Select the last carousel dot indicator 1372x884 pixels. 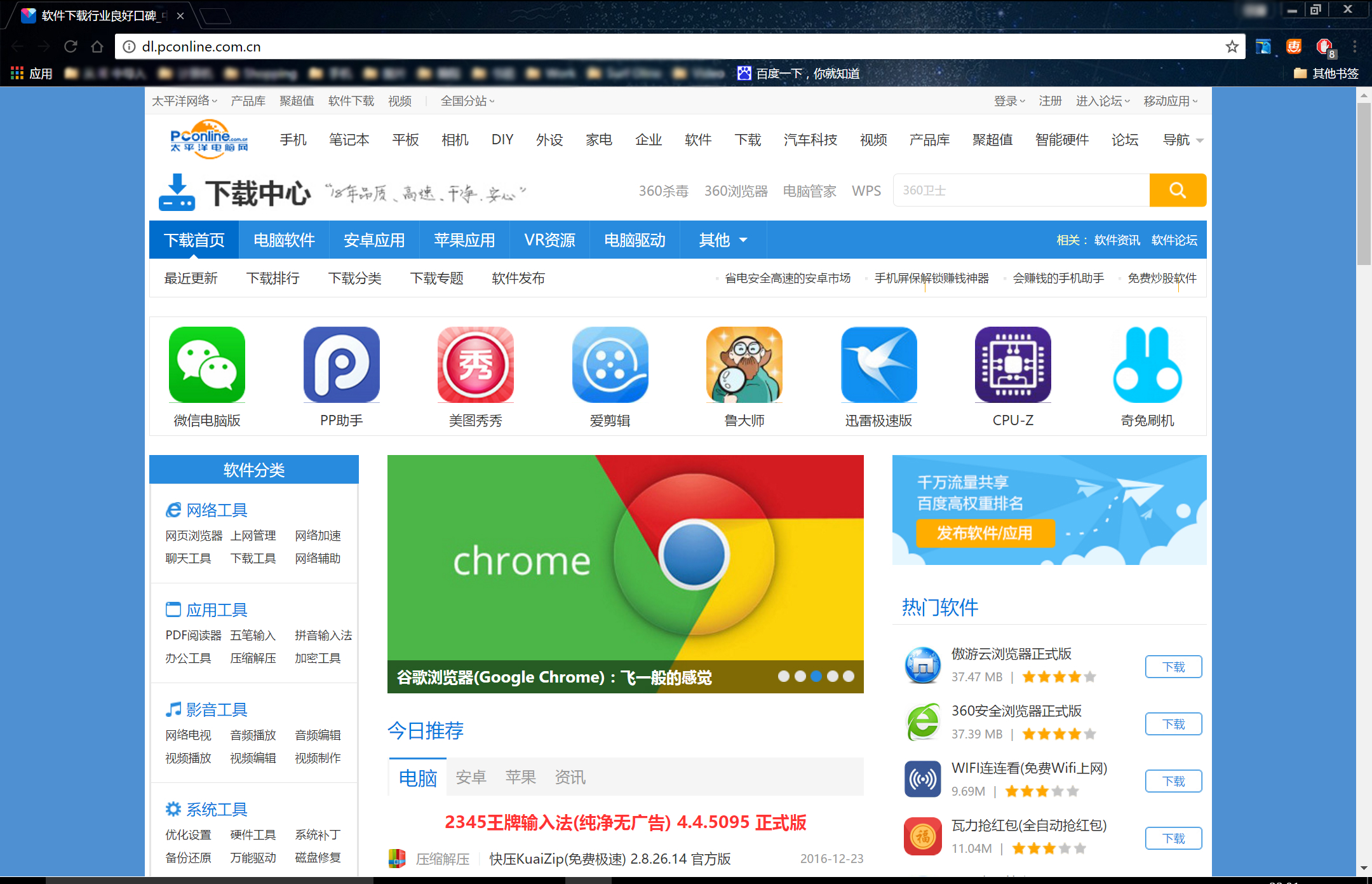849,676
